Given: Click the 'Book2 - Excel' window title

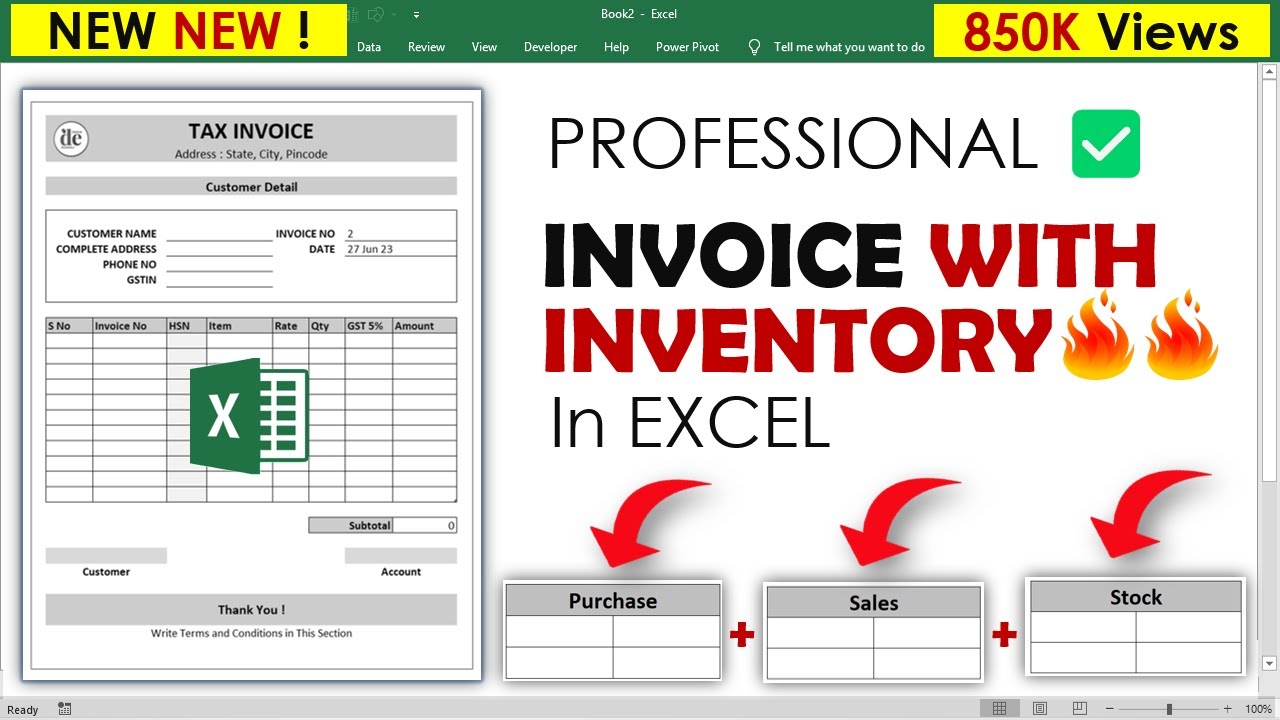Looking at the screenshot, I should [x=639, y=14].
